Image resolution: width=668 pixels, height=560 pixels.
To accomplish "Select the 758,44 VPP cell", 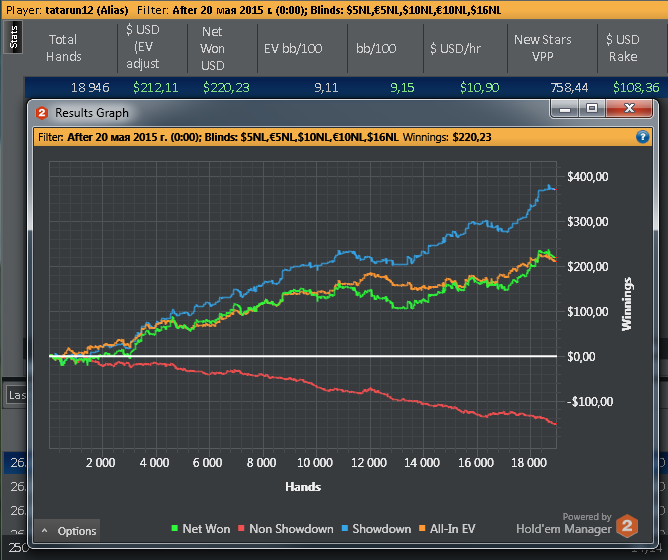I will pos(569,88).
